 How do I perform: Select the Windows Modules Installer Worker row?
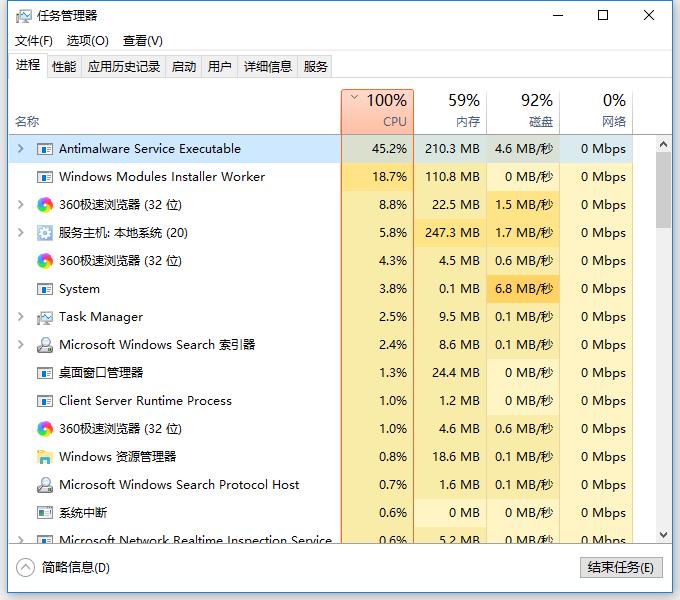click(x=321, y=177)
